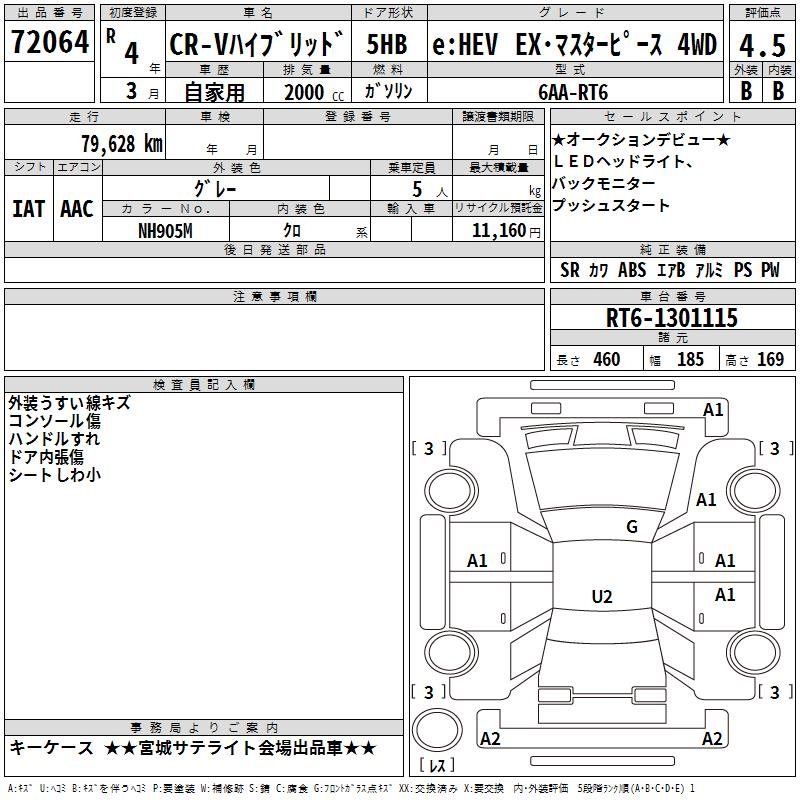Image resolution: width=800 pixels, height=800 pixels.
Task: Select the interior color クロ
Action: pos(292,231)
